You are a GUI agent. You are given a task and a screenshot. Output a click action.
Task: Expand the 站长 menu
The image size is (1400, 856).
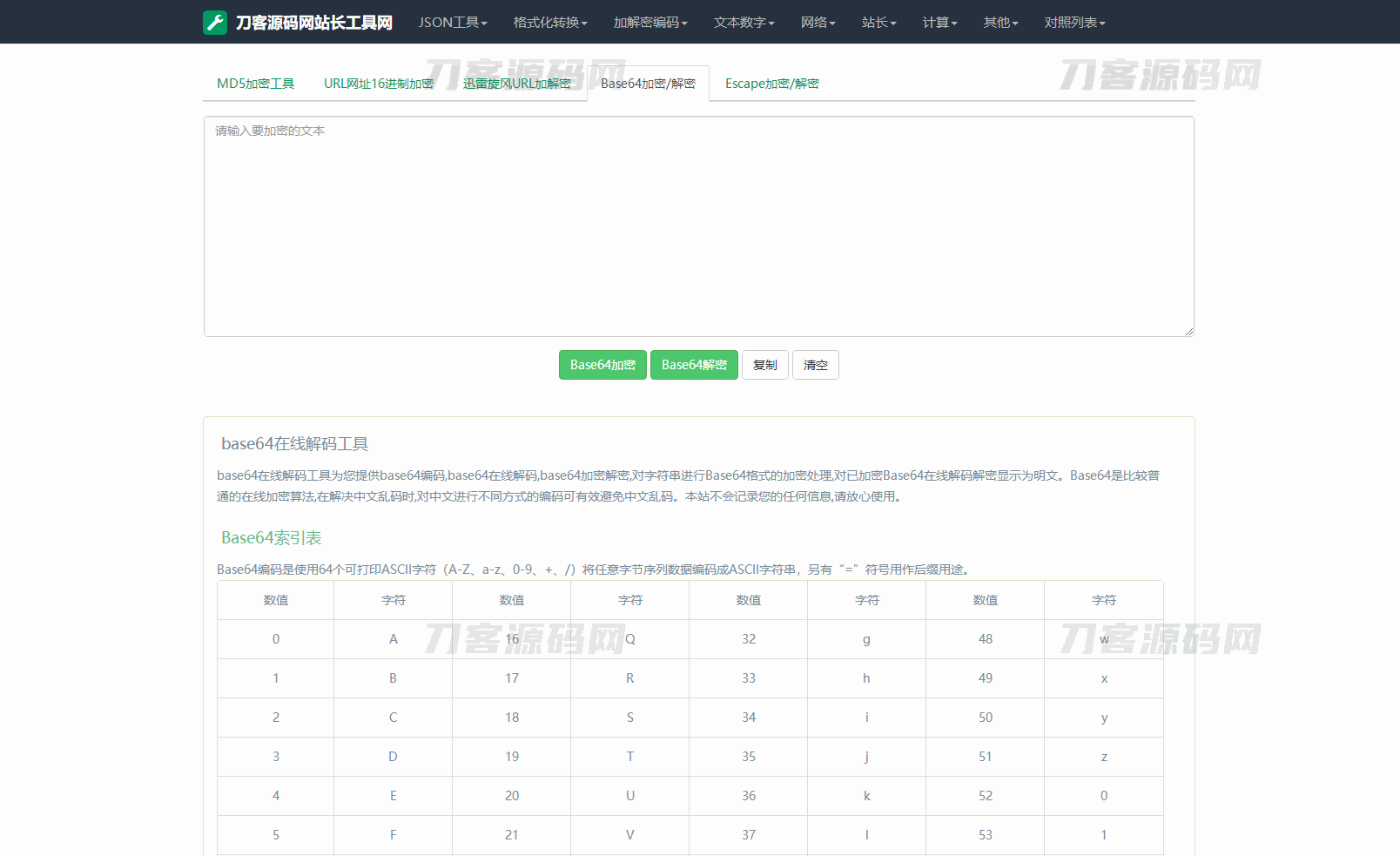[878, 23]
